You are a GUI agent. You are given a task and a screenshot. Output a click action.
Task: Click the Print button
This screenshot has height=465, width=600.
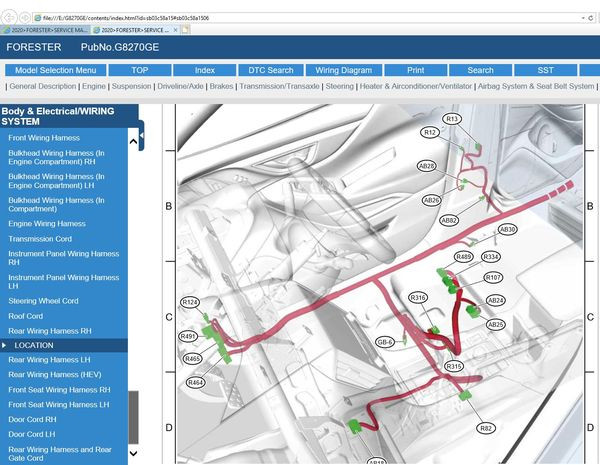pyautogui.click(x=416, y=70)
